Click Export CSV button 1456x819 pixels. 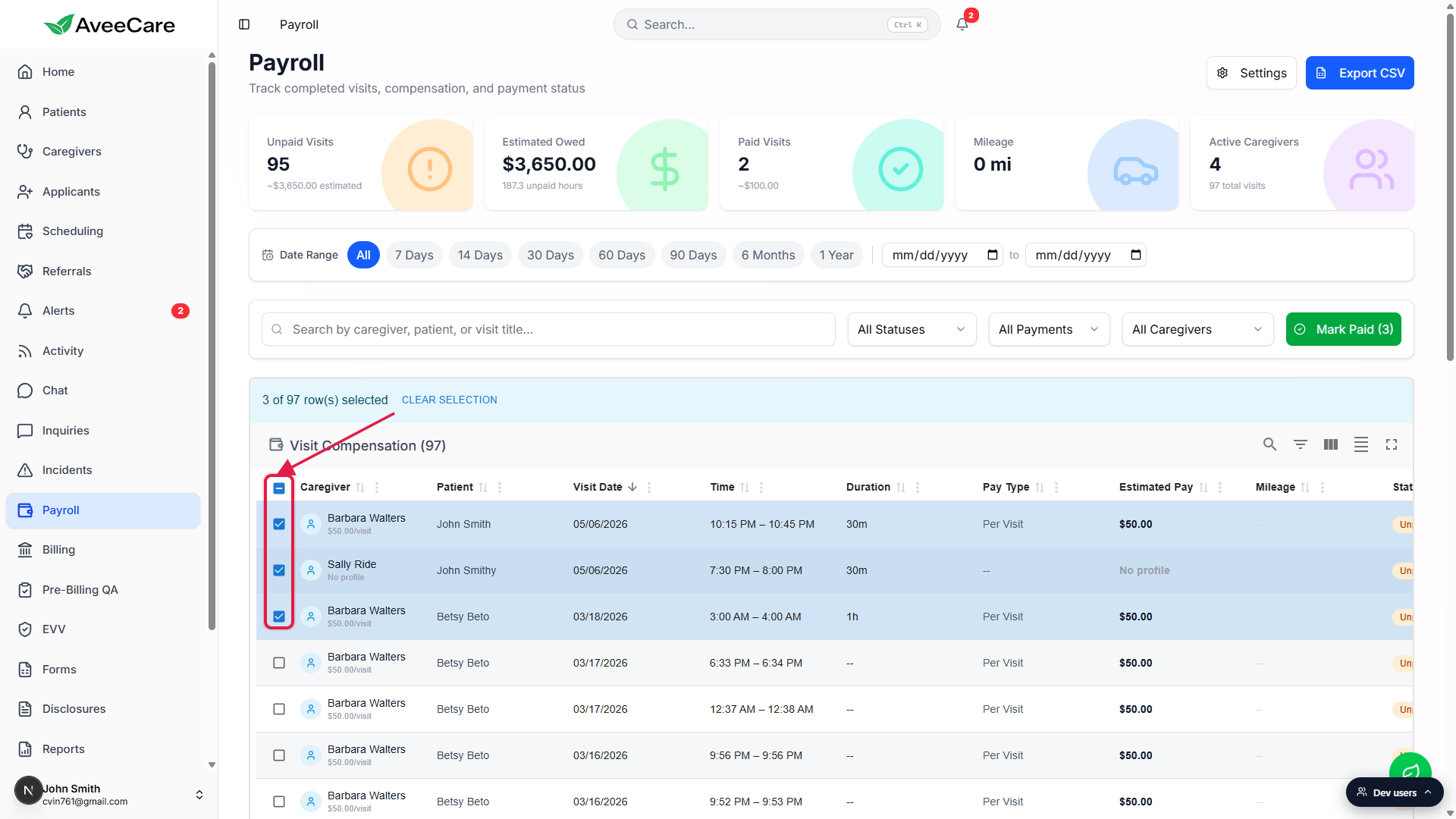coord(1360,73)
